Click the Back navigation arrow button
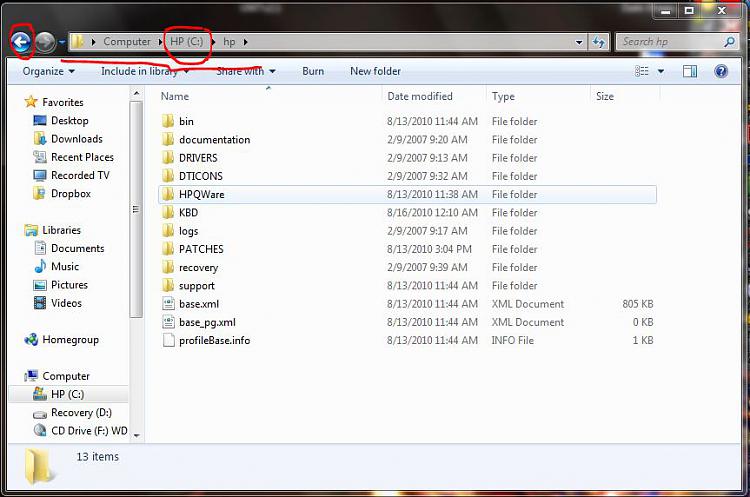This screenshot has height=497, width=750. click(21, 42)
